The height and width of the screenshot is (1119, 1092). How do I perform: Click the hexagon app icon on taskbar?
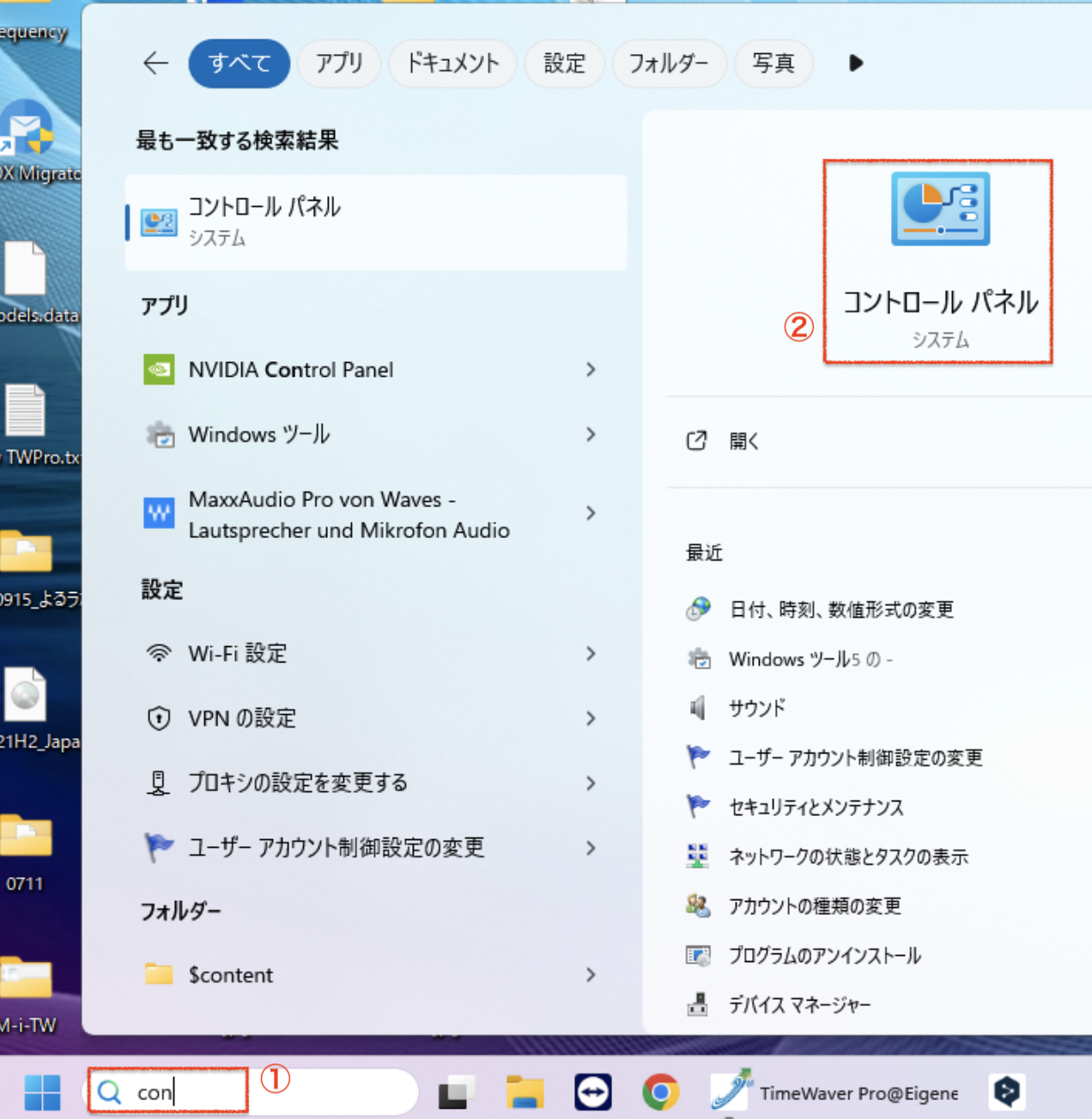[1006, 1092]
